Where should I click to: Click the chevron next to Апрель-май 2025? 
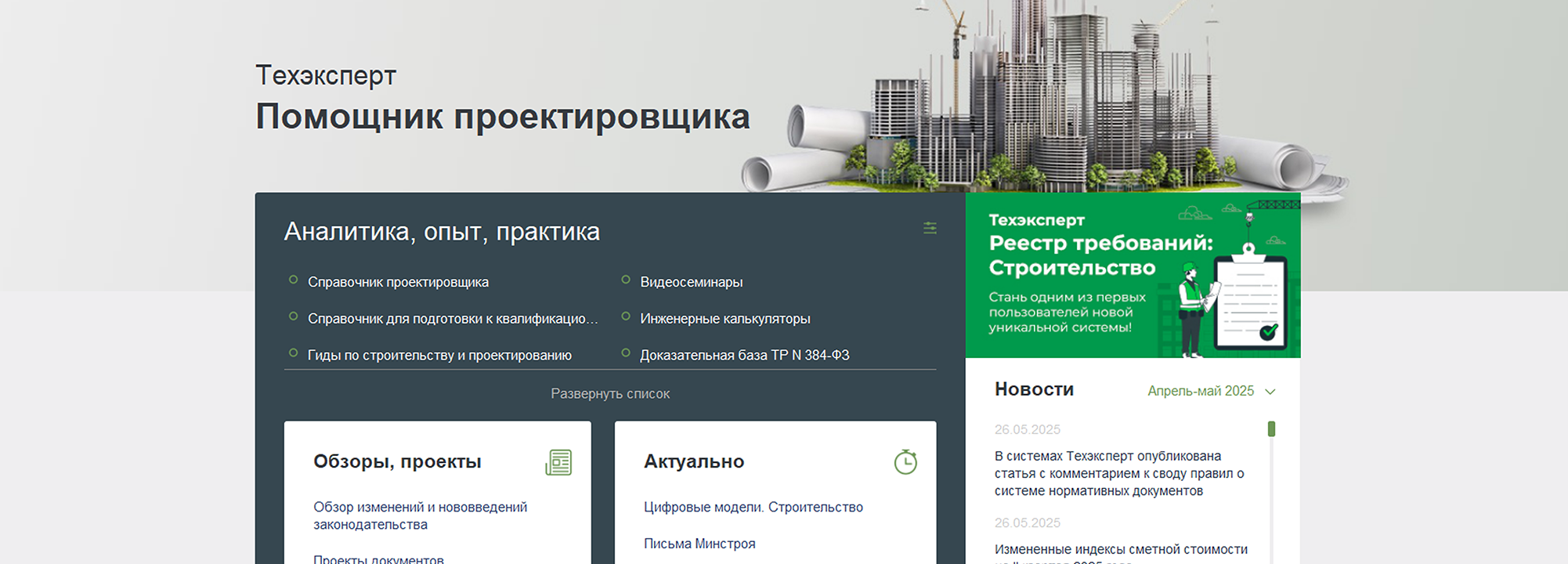(x=1270, y=392)
